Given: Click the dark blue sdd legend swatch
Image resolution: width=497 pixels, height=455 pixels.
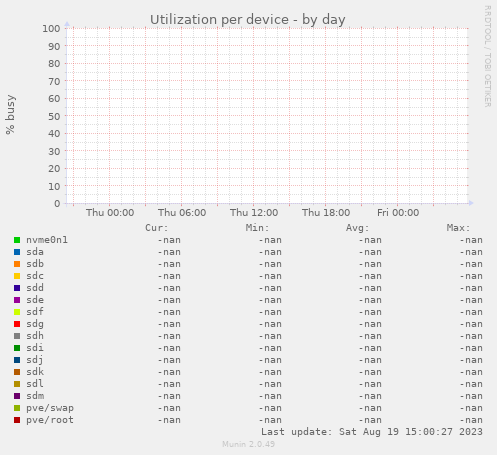Looking at the screenshot, I should [17, 288].
